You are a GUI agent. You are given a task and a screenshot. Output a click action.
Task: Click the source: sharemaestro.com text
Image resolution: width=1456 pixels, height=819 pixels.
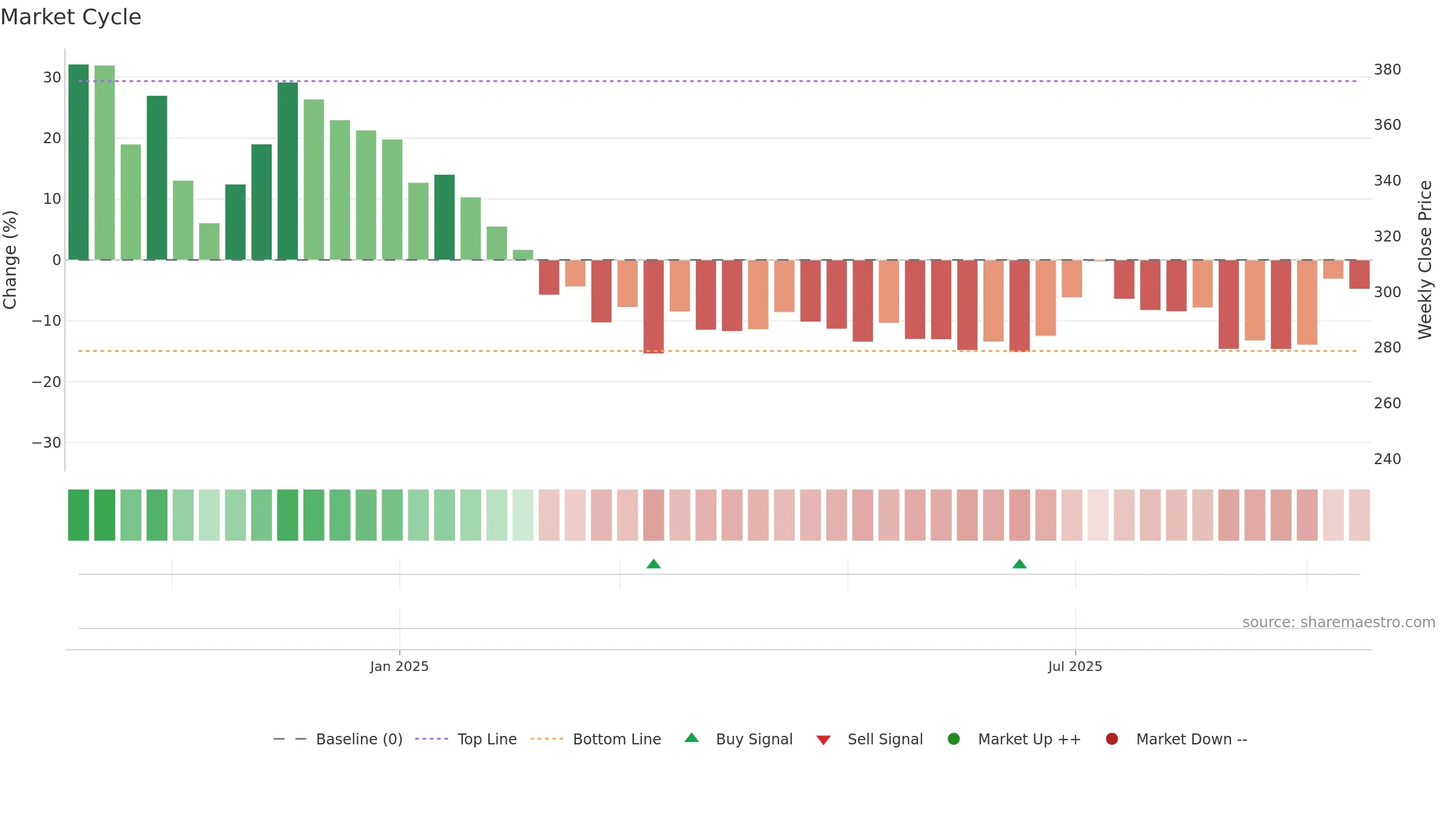coord(1339,622)
